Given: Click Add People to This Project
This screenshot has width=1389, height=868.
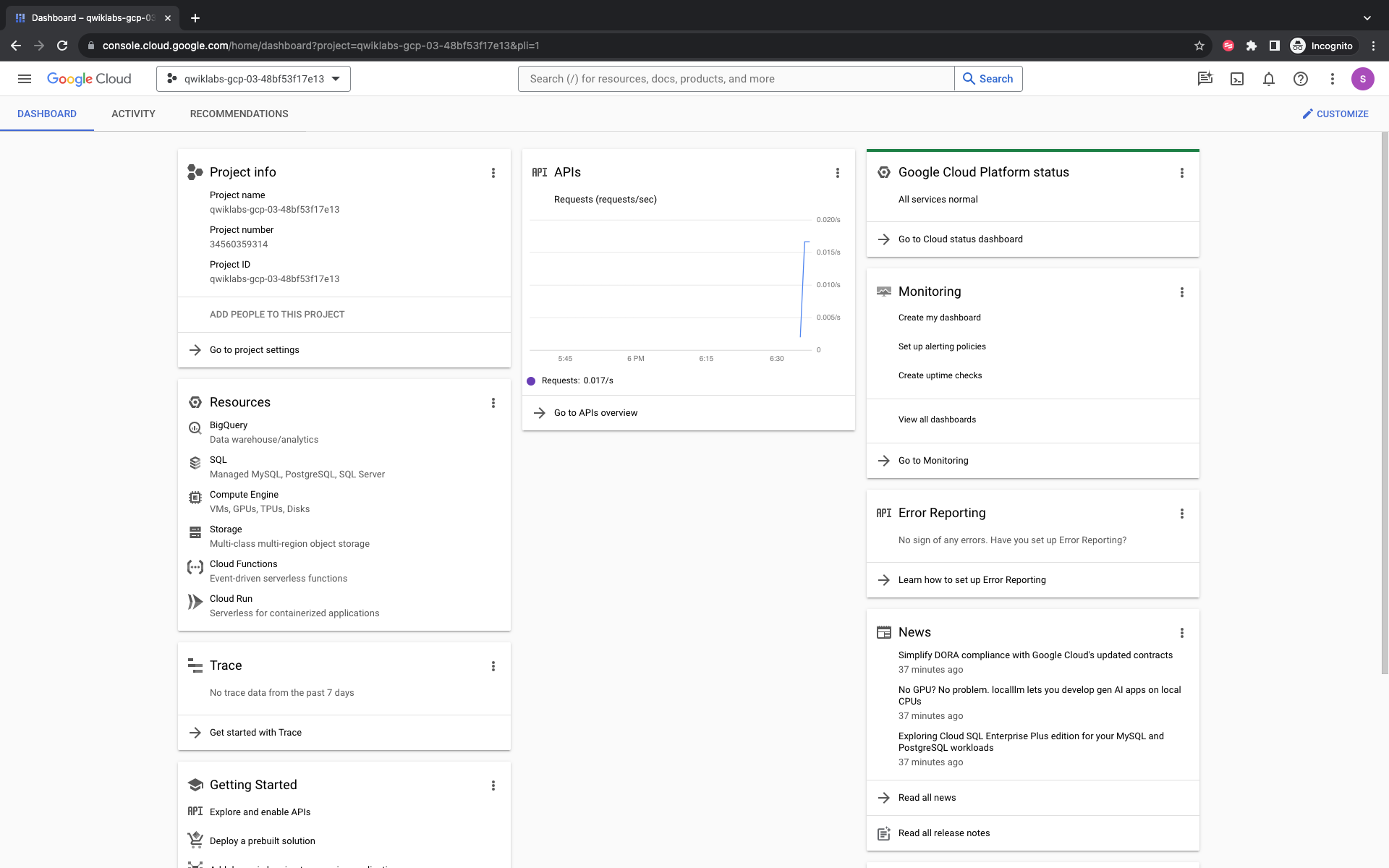Looking at the screenshot, I should [277, 315].
